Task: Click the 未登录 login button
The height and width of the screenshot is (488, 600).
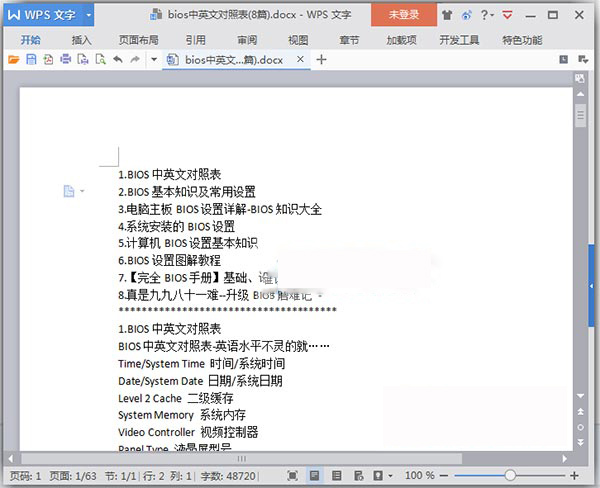Action: click(x=404, y=15)
